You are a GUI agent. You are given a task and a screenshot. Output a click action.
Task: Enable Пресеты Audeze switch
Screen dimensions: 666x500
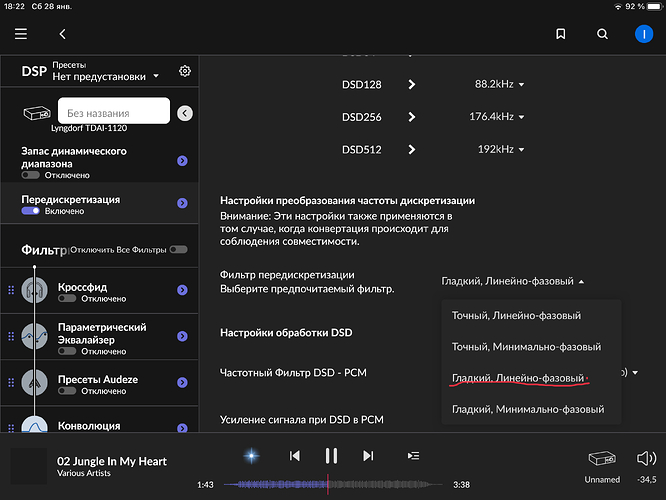67,390
